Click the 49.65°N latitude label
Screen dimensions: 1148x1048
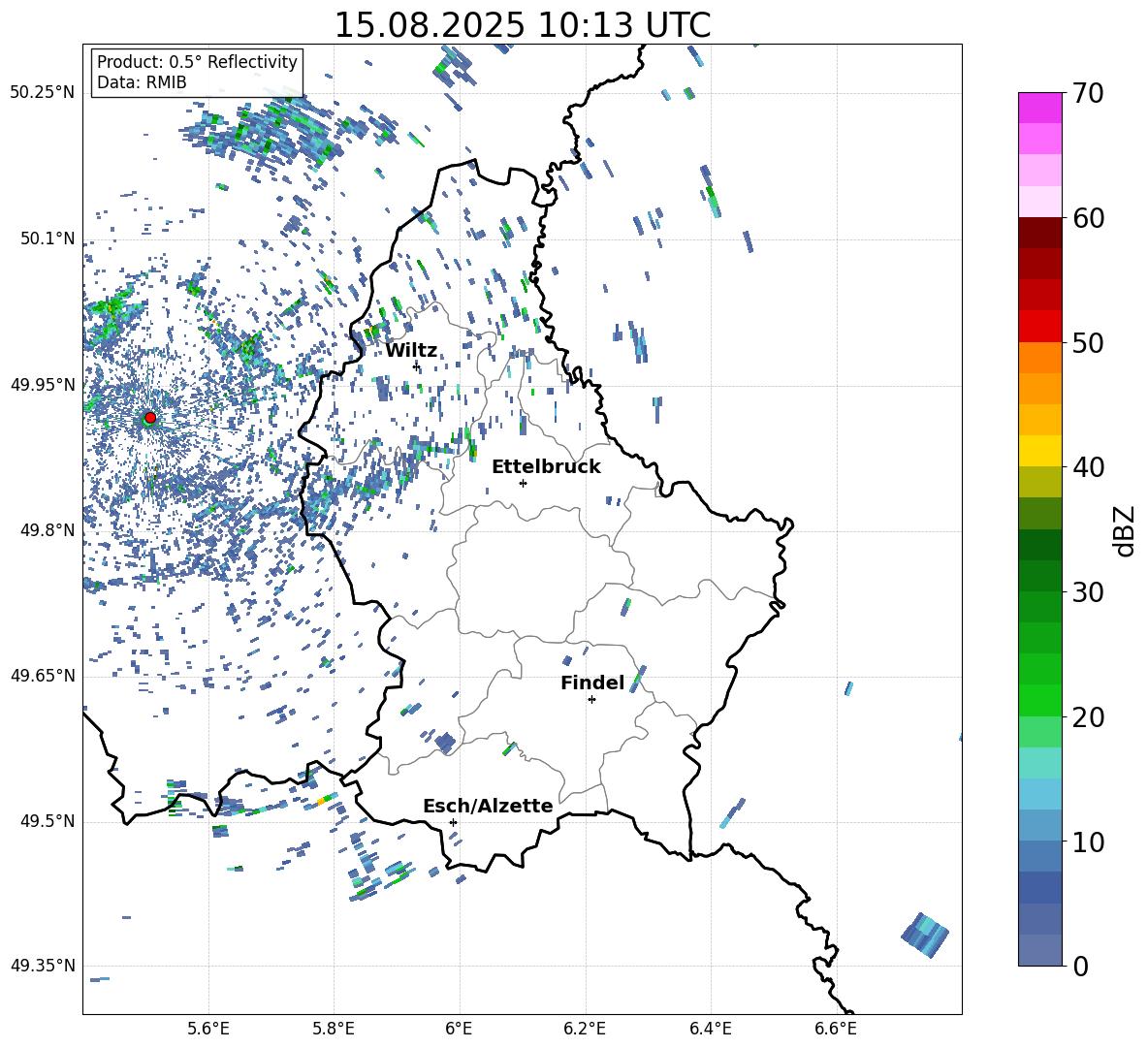point(43,676)
